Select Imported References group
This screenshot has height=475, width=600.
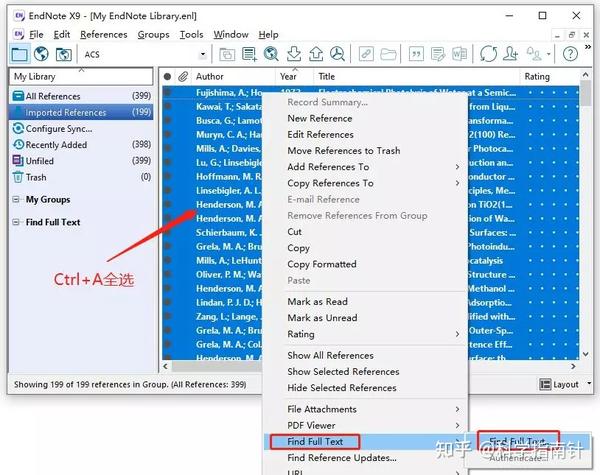point(81,112)
